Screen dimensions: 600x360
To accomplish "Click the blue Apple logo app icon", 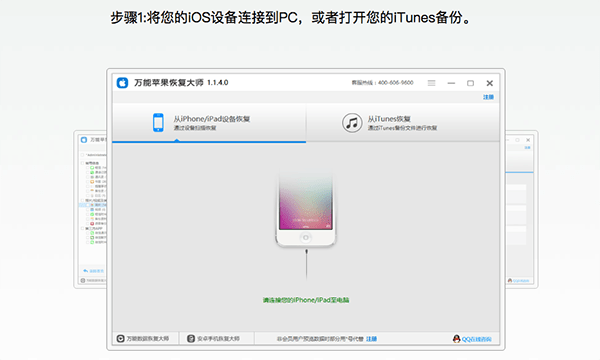I will click(x=122, y=83).
